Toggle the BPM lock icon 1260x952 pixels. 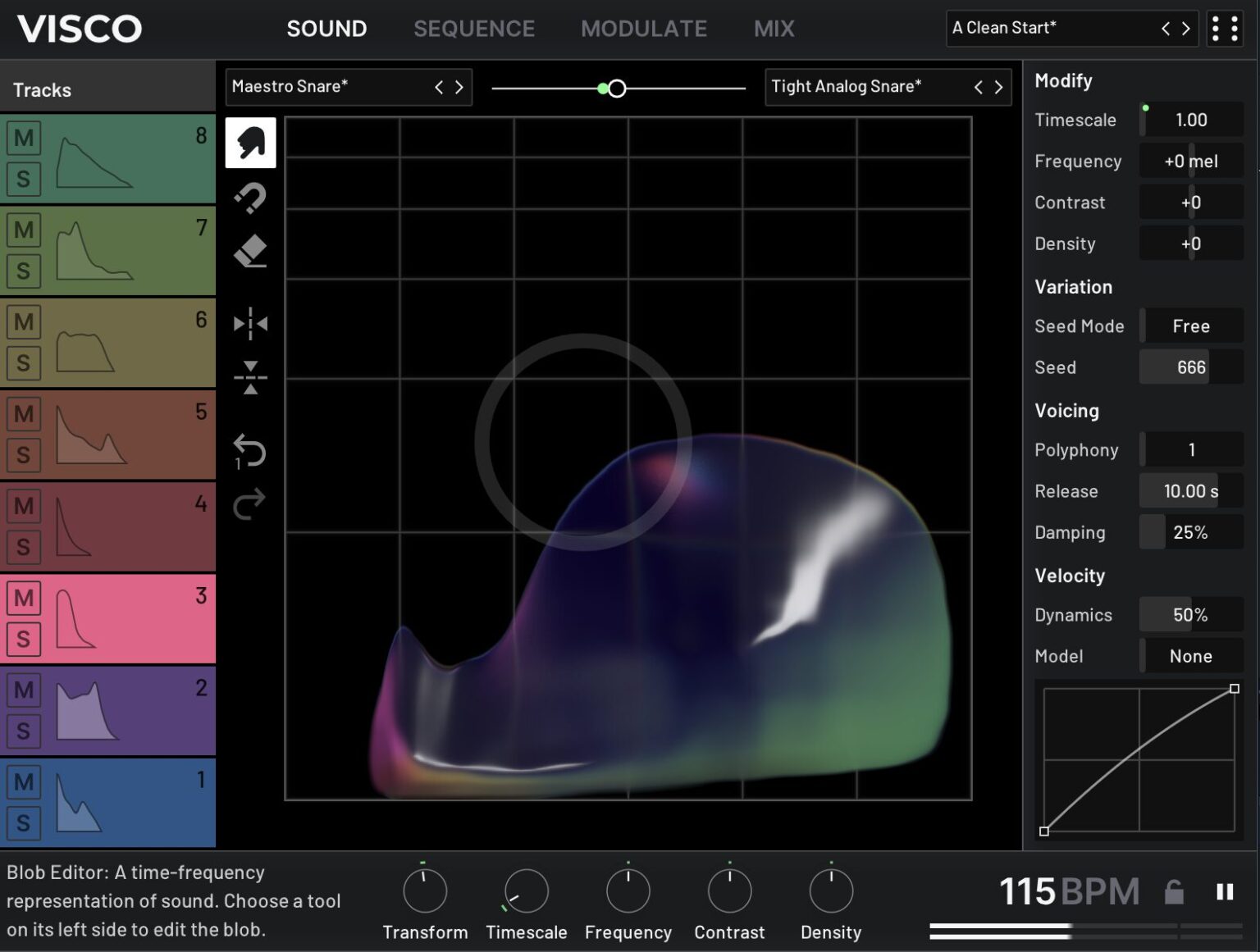1174,891
